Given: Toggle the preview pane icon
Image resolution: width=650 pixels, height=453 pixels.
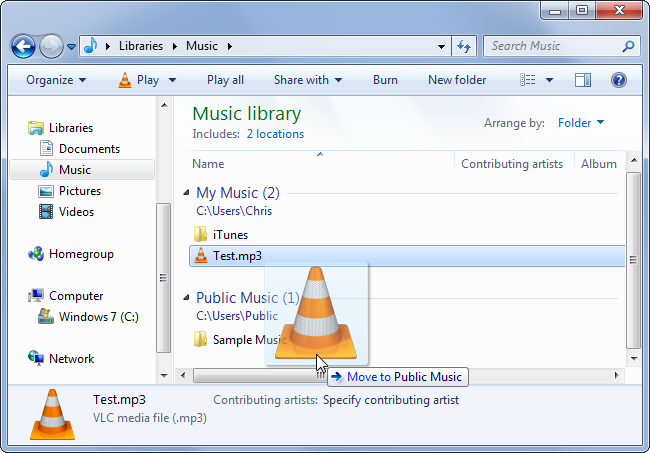Looking at the screenshot, I should coord(583,80).
